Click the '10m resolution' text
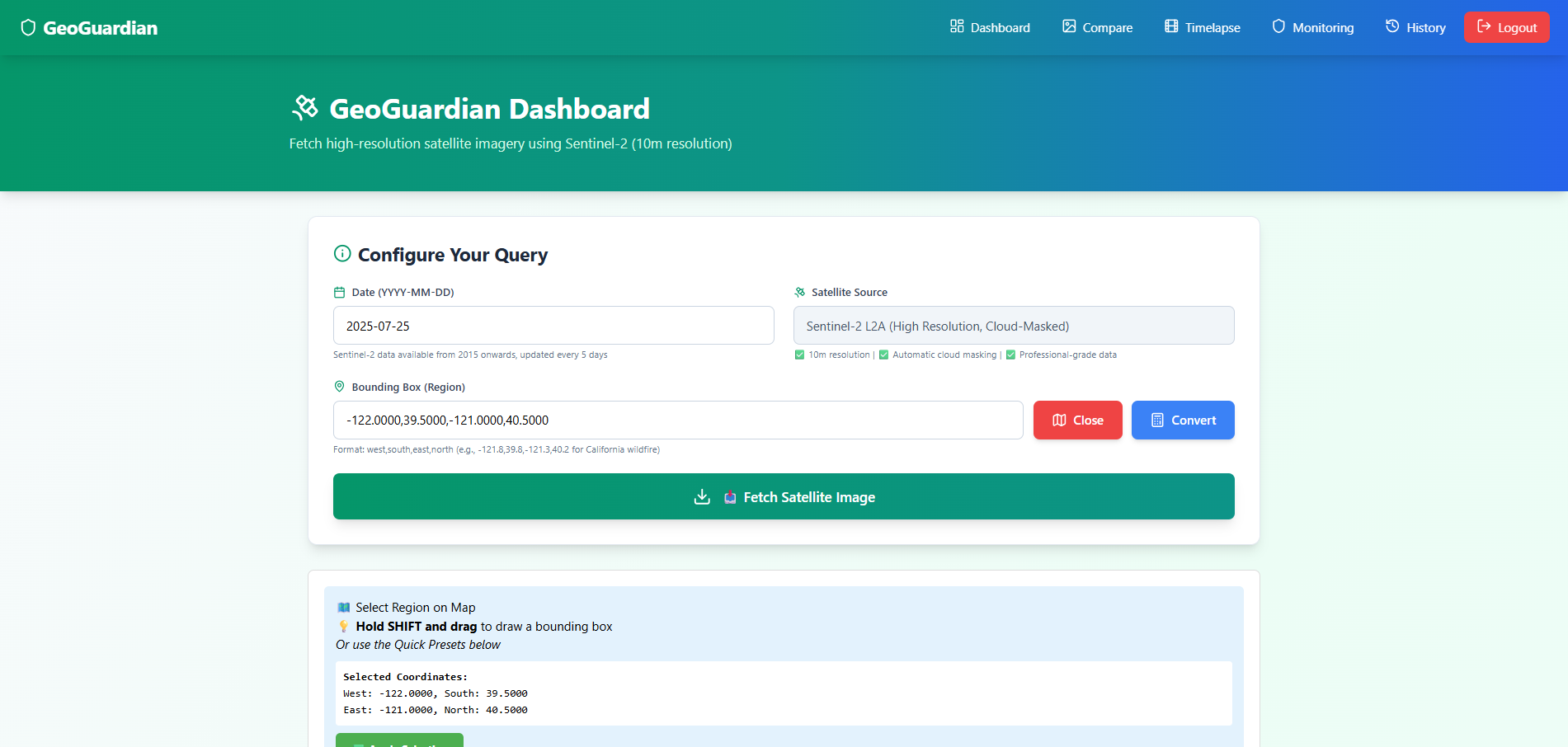Screen dimensions: 1568x747 [839, 355]
